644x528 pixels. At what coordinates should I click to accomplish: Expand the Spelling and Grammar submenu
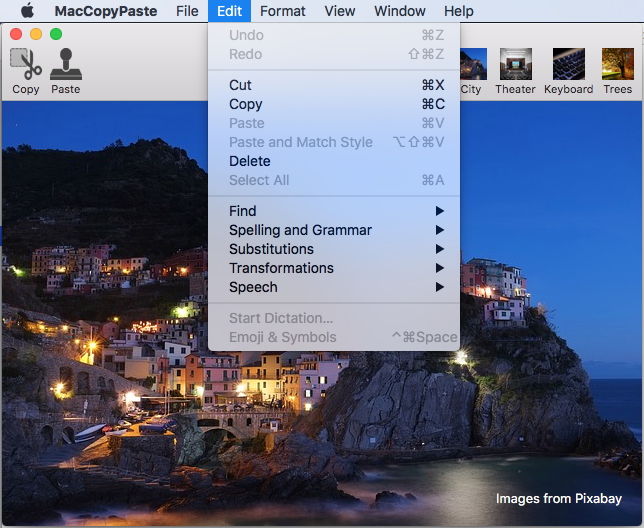[334, 230]
